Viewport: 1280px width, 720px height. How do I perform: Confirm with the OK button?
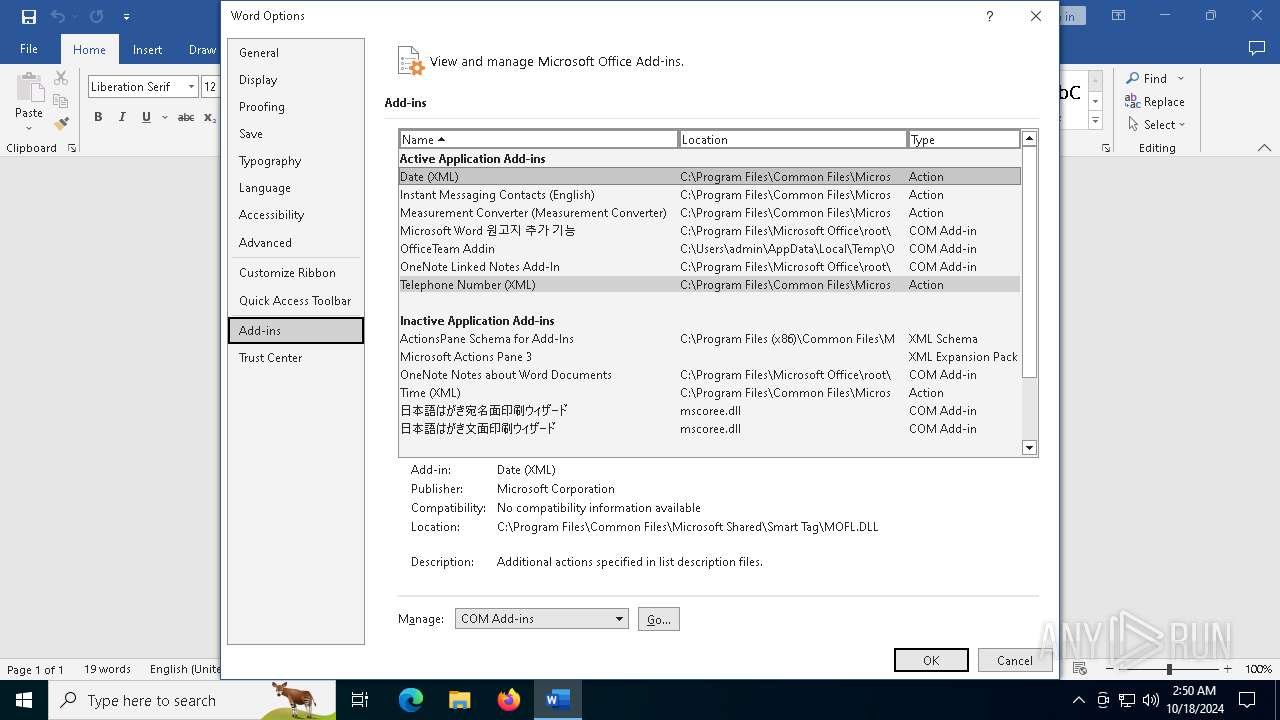tap(931, 660)
